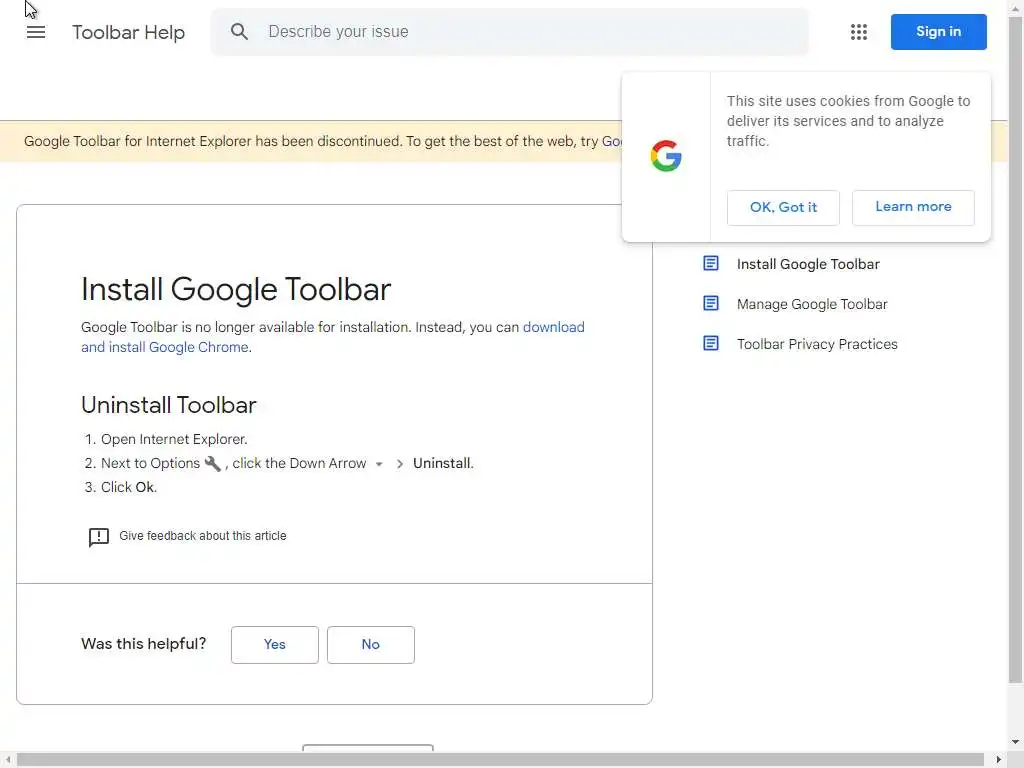Click the Google G logo
Screen dimensions: 1024x768
[x=666, y=156]
